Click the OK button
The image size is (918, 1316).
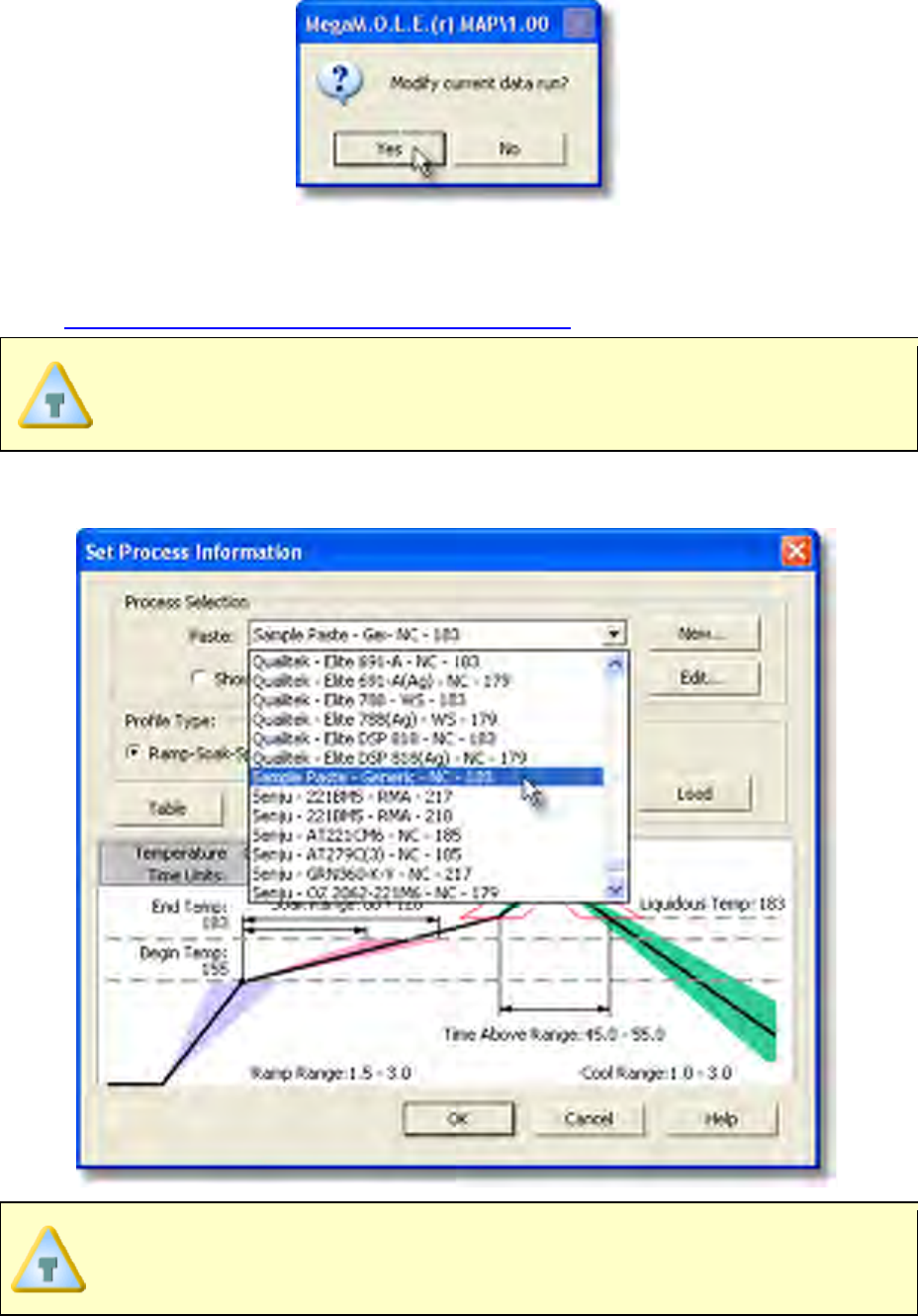(458, 1119)
